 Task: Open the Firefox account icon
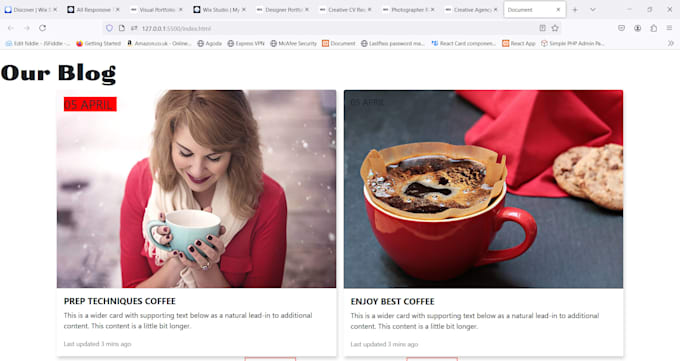pyautogui.click(x=638, y=28)
